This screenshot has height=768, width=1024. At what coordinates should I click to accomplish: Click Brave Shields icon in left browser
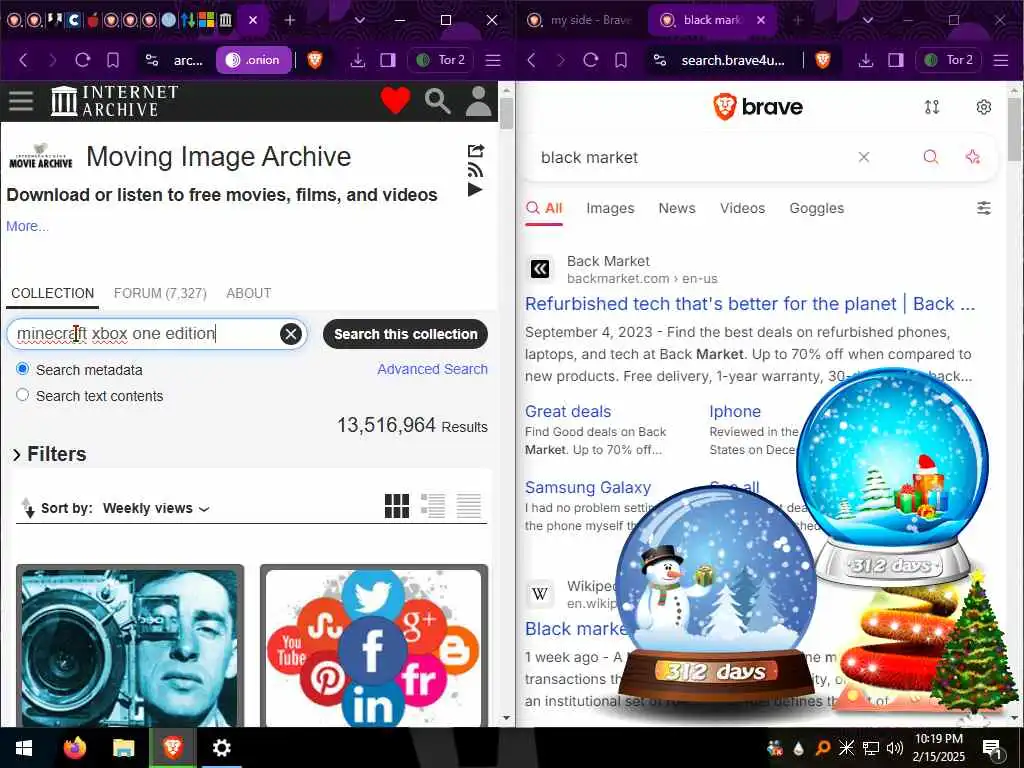click(x=315, y=60)
